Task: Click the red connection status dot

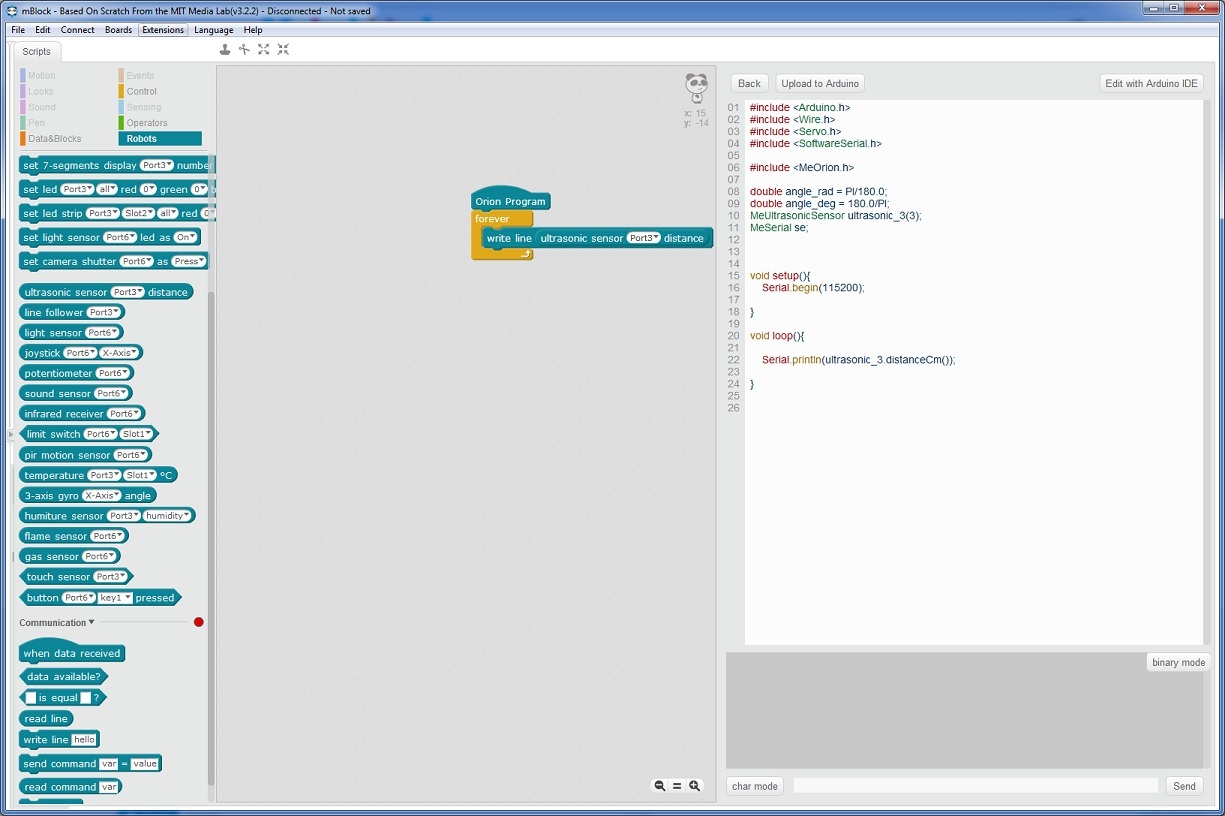Action: coord(198,622)
